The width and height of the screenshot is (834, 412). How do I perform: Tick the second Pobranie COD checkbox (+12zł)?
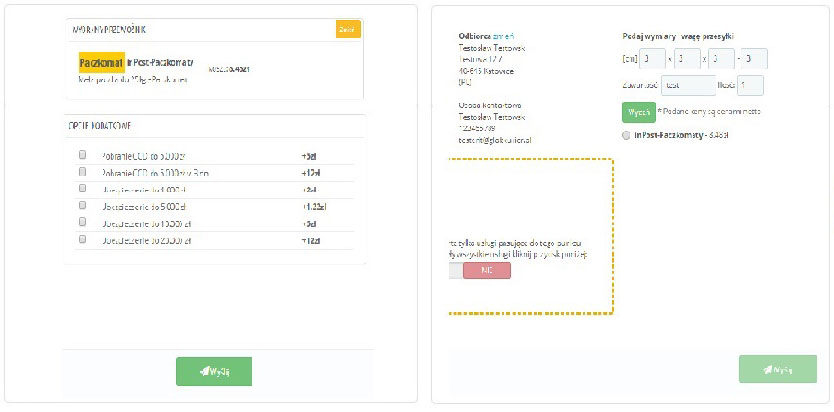pos(83,173)
